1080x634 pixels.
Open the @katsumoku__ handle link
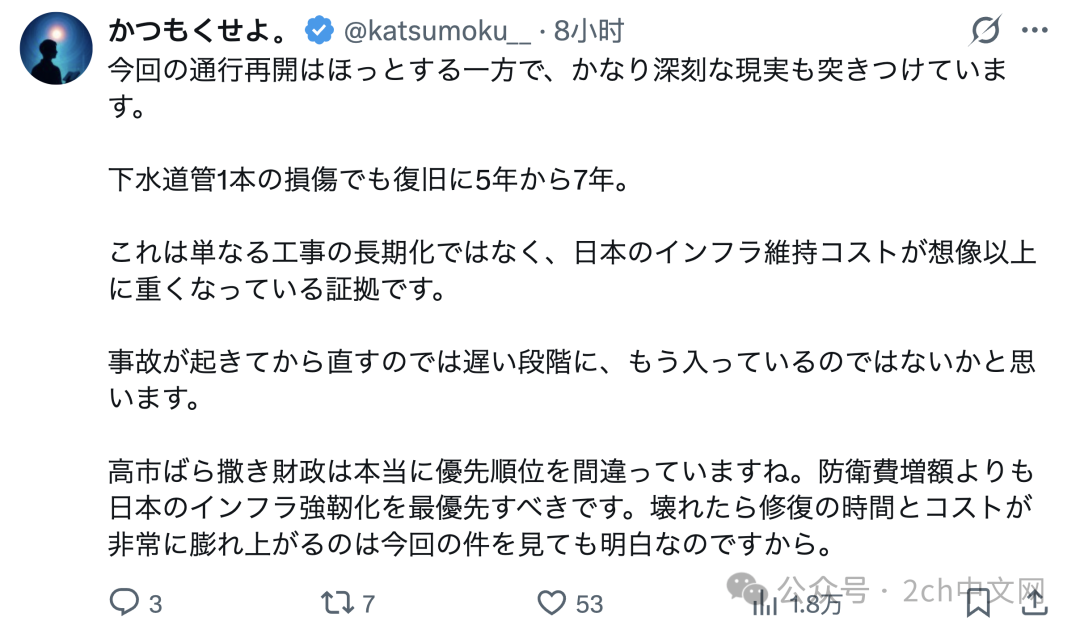(437, 31)
